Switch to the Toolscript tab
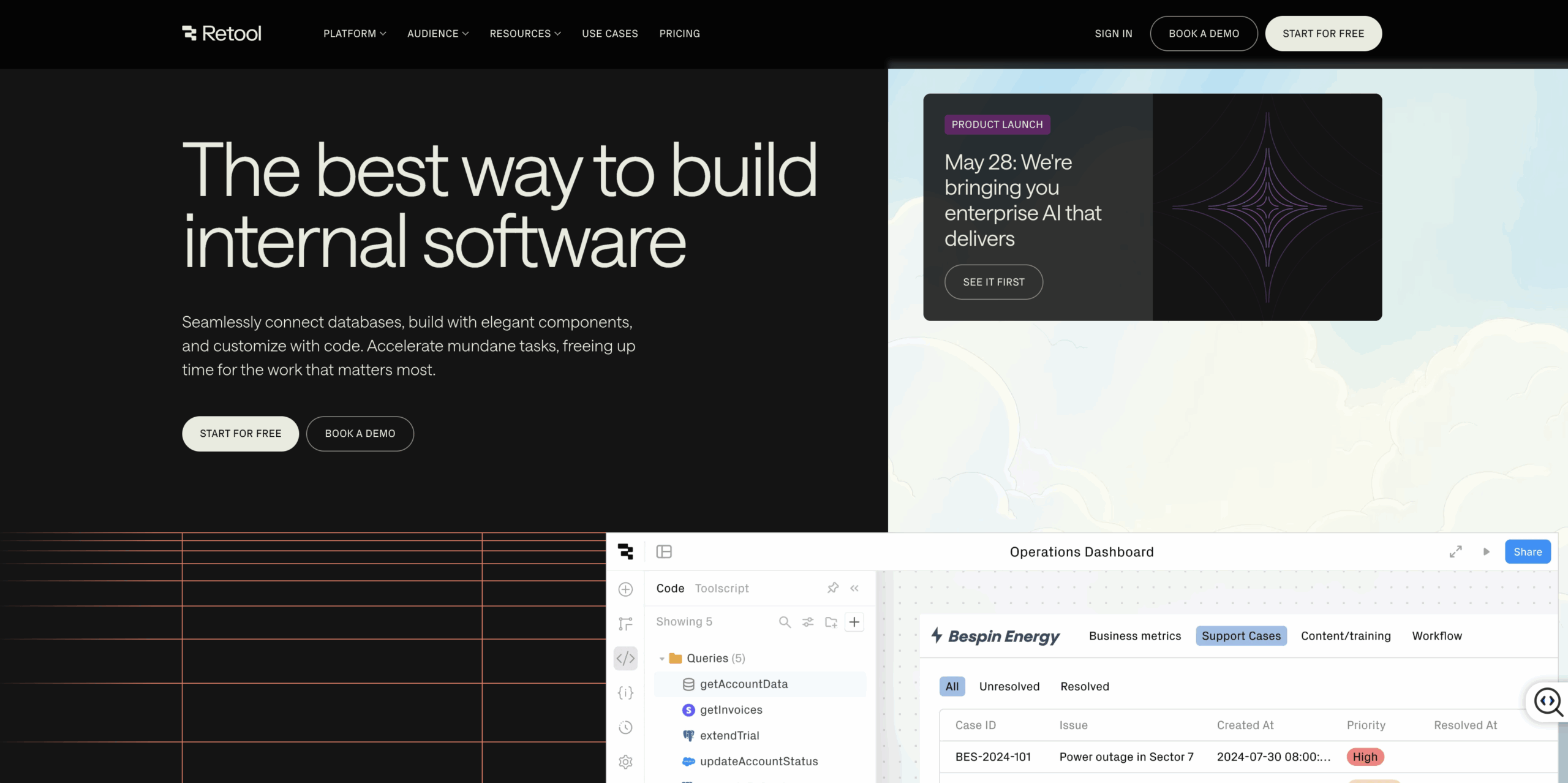 (722, 588)
